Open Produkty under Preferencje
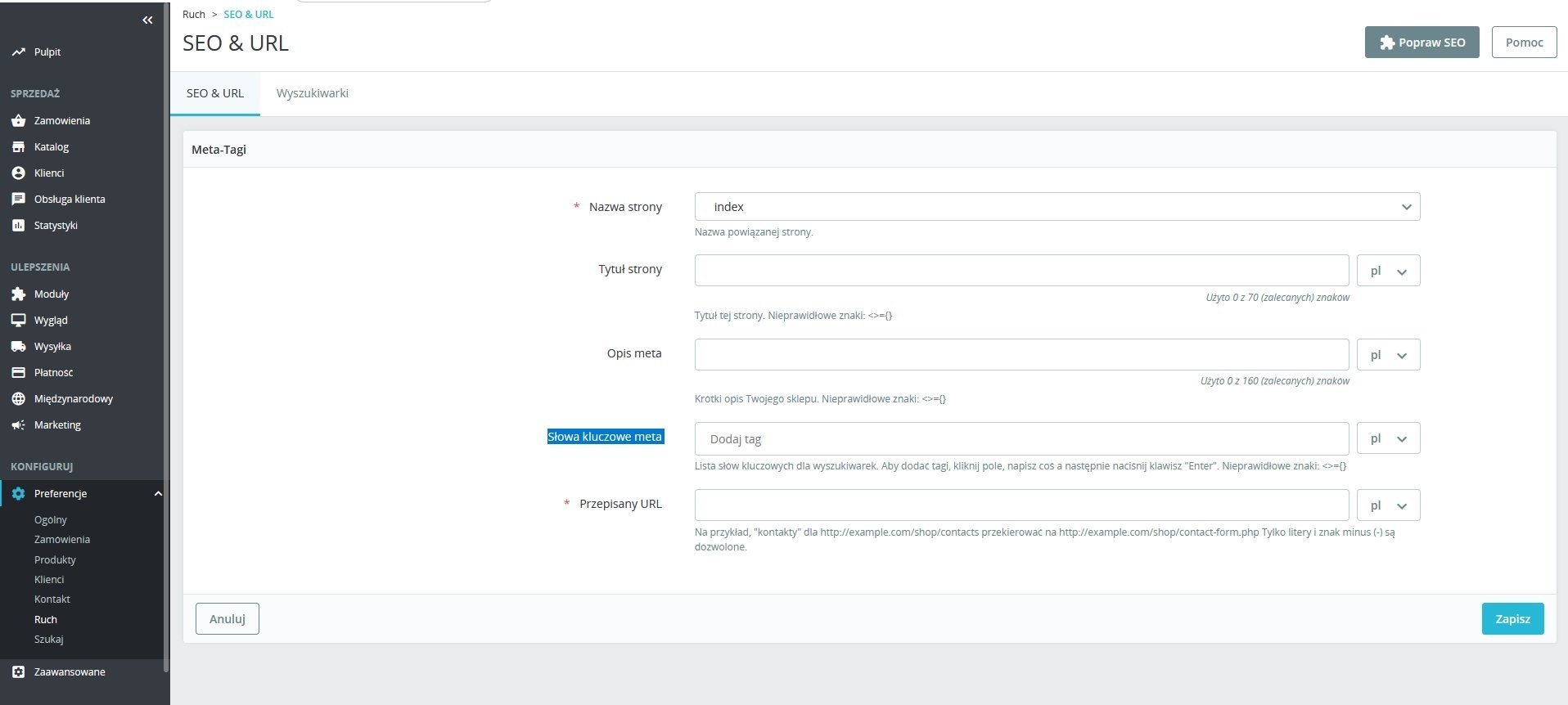The height and width of the screenshot is (705, 1568). pyautogui.click(x=55, y=559)
